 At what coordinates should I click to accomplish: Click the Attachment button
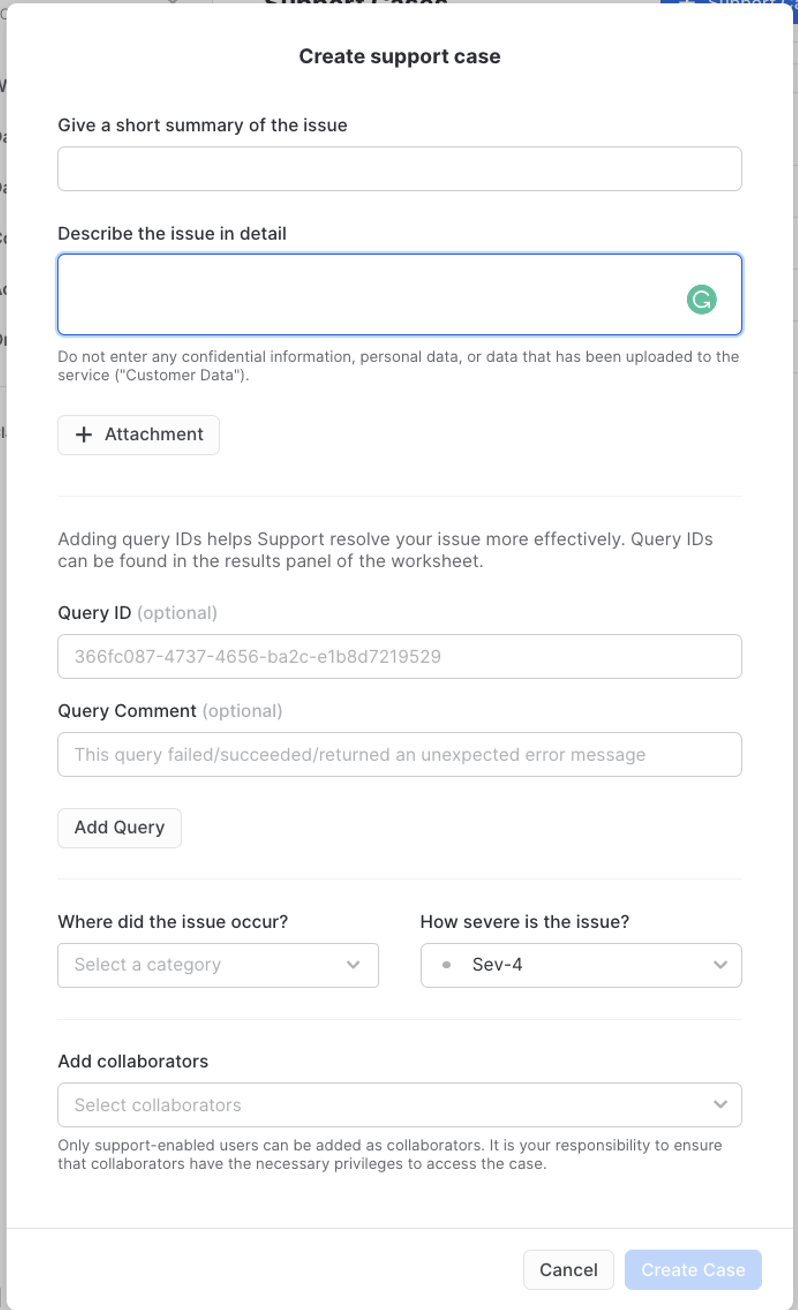(138, 434)
